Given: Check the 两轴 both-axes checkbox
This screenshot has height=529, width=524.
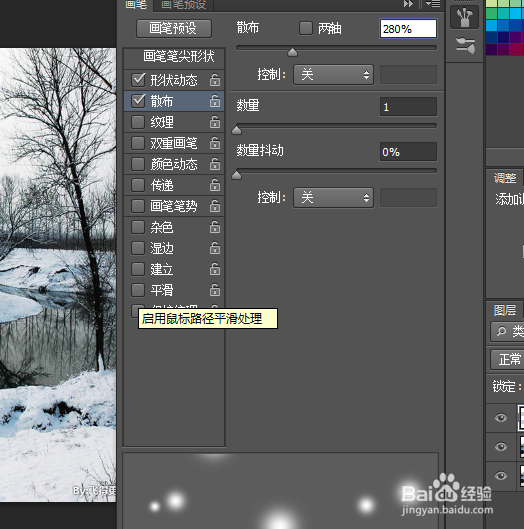Looking at the screenshot, I should coord(306,28).
